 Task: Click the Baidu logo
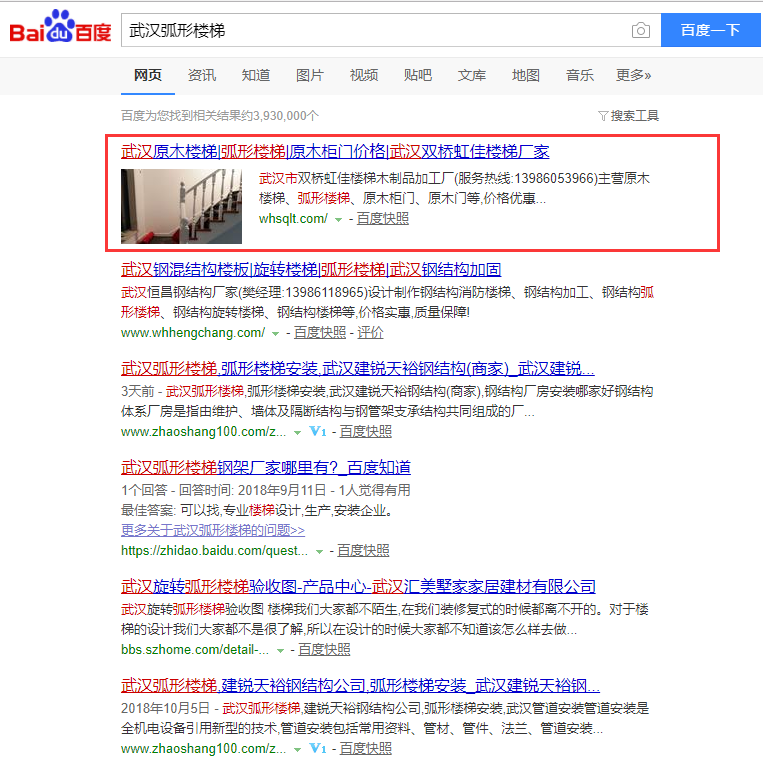[x=60, y=27]
